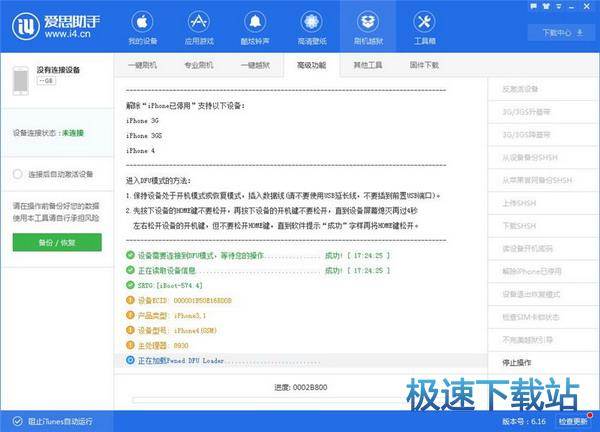Screen dimensions: 600x432
Task: Toggle the 连接后自动激活设备 radio option
Action: 17,174
